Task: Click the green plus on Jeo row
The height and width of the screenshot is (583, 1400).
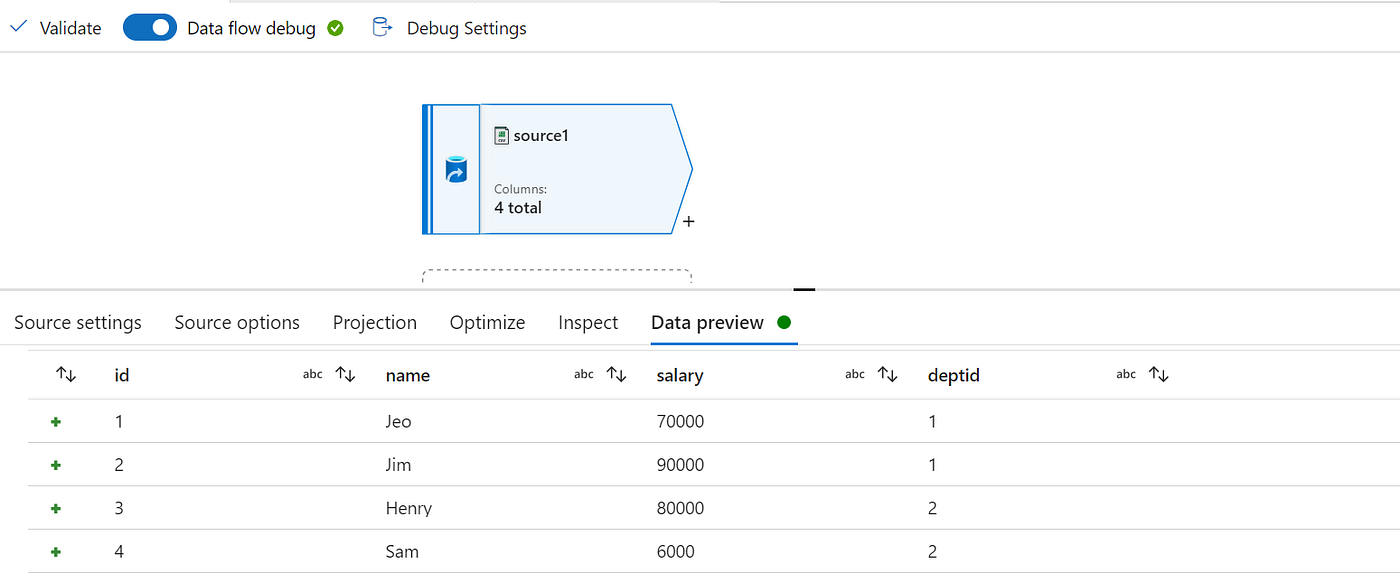Action: click(56, 422)
